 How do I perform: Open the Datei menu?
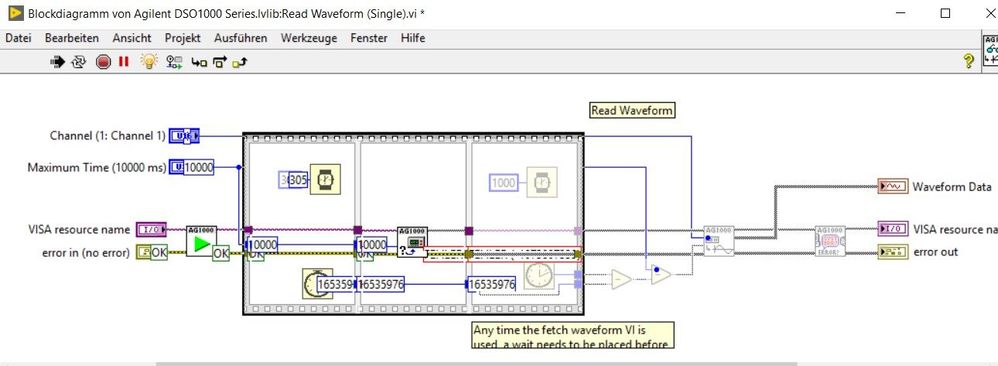[x=18, y=38]
